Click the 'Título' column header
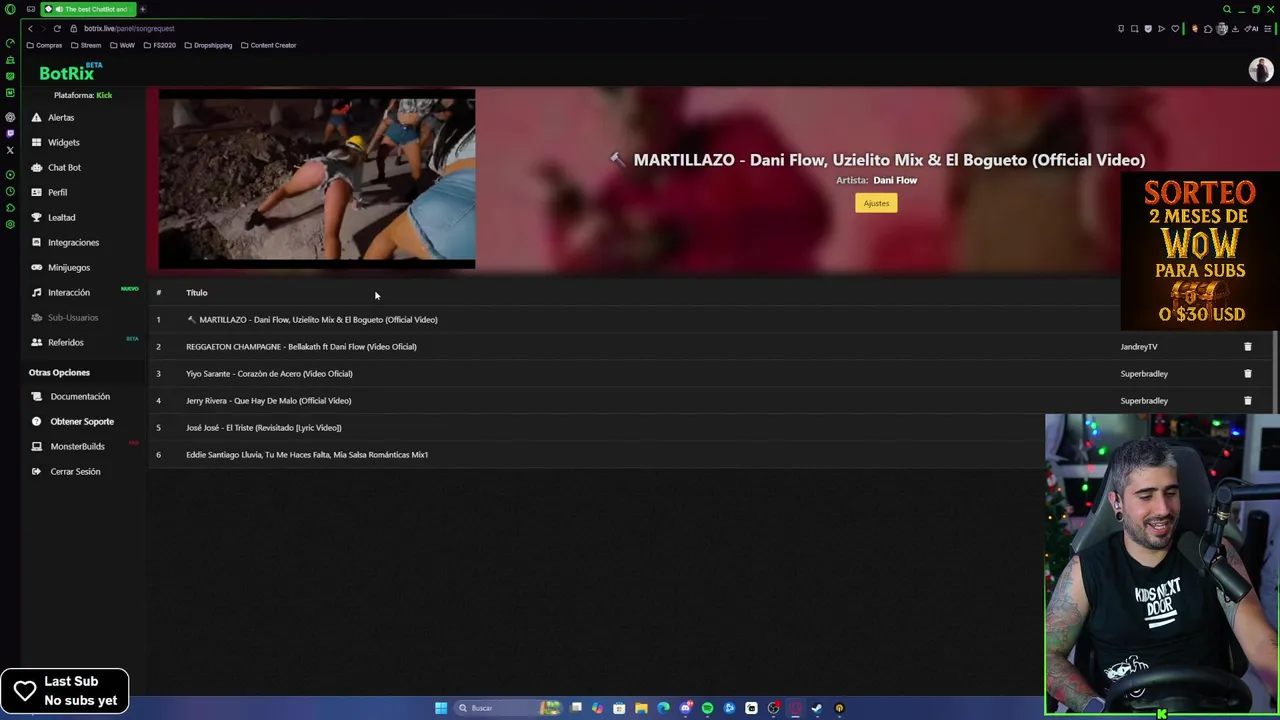This screenshot has width=1280, height=720. tap(197, 292)
